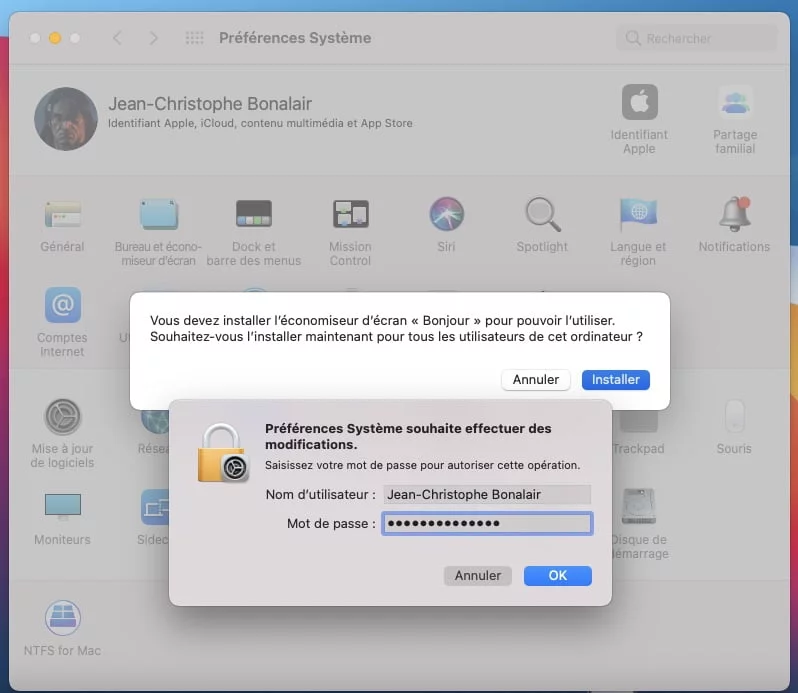
Task: Open Mise à jour de logiciels
Action: [x=63, y=417]
